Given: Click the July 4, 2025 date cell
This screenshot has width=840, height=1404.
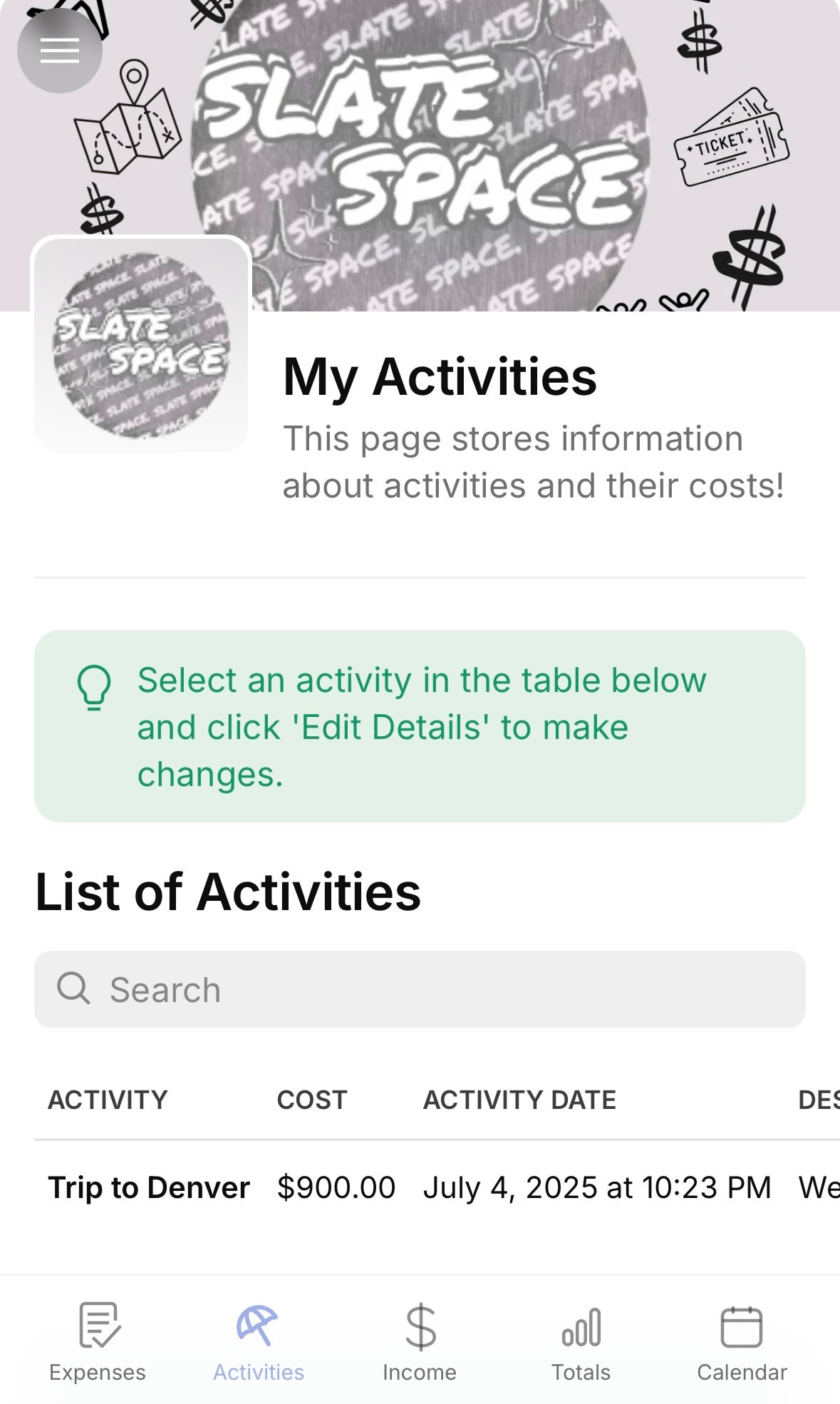Looking at the screenshot, I should point(597,1188).
